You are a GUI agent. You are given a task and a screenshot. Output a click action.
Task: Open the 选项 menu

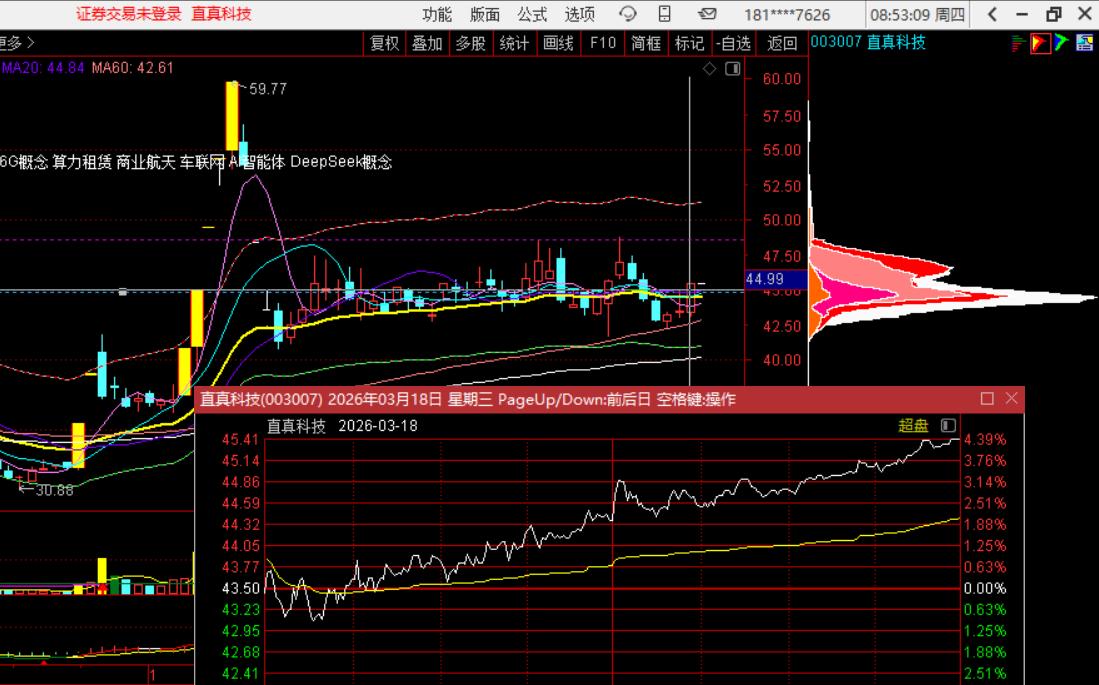[580, 14]
